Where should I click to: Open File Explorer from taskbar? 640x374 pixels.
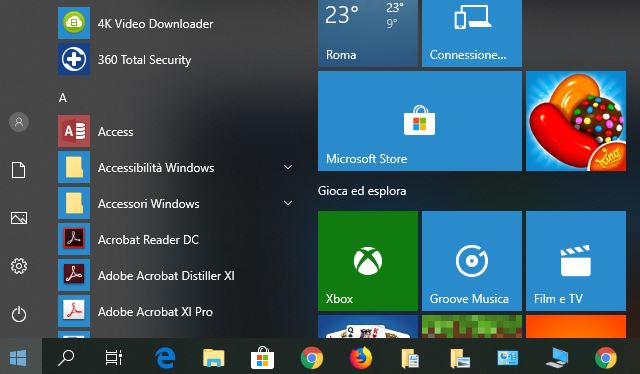pyautogui.click(x=214, y=358)
